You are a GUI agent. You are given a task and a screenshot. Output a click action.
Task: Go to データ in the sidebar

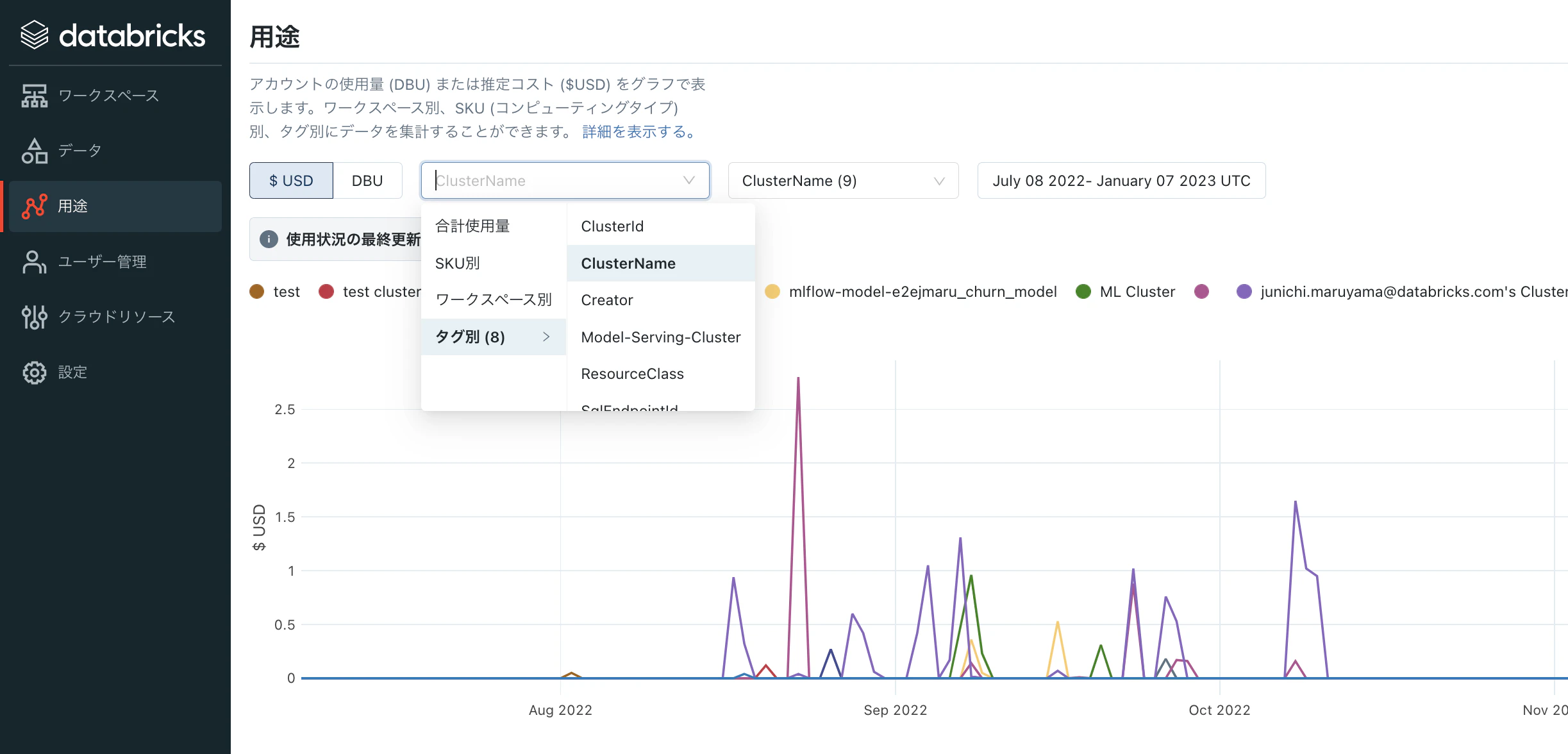(80, 151)
